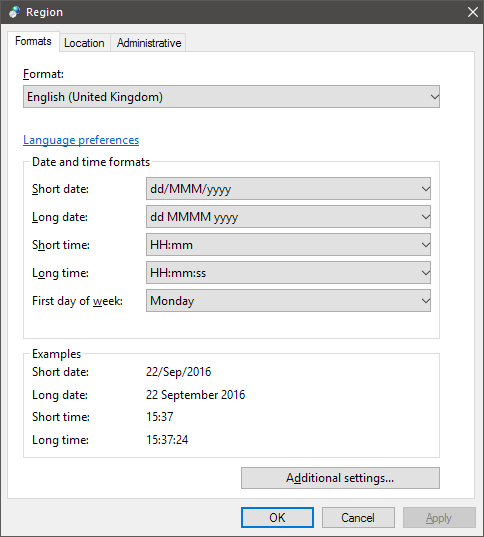Click the Long time example value 15:37:24

(167, 440)
